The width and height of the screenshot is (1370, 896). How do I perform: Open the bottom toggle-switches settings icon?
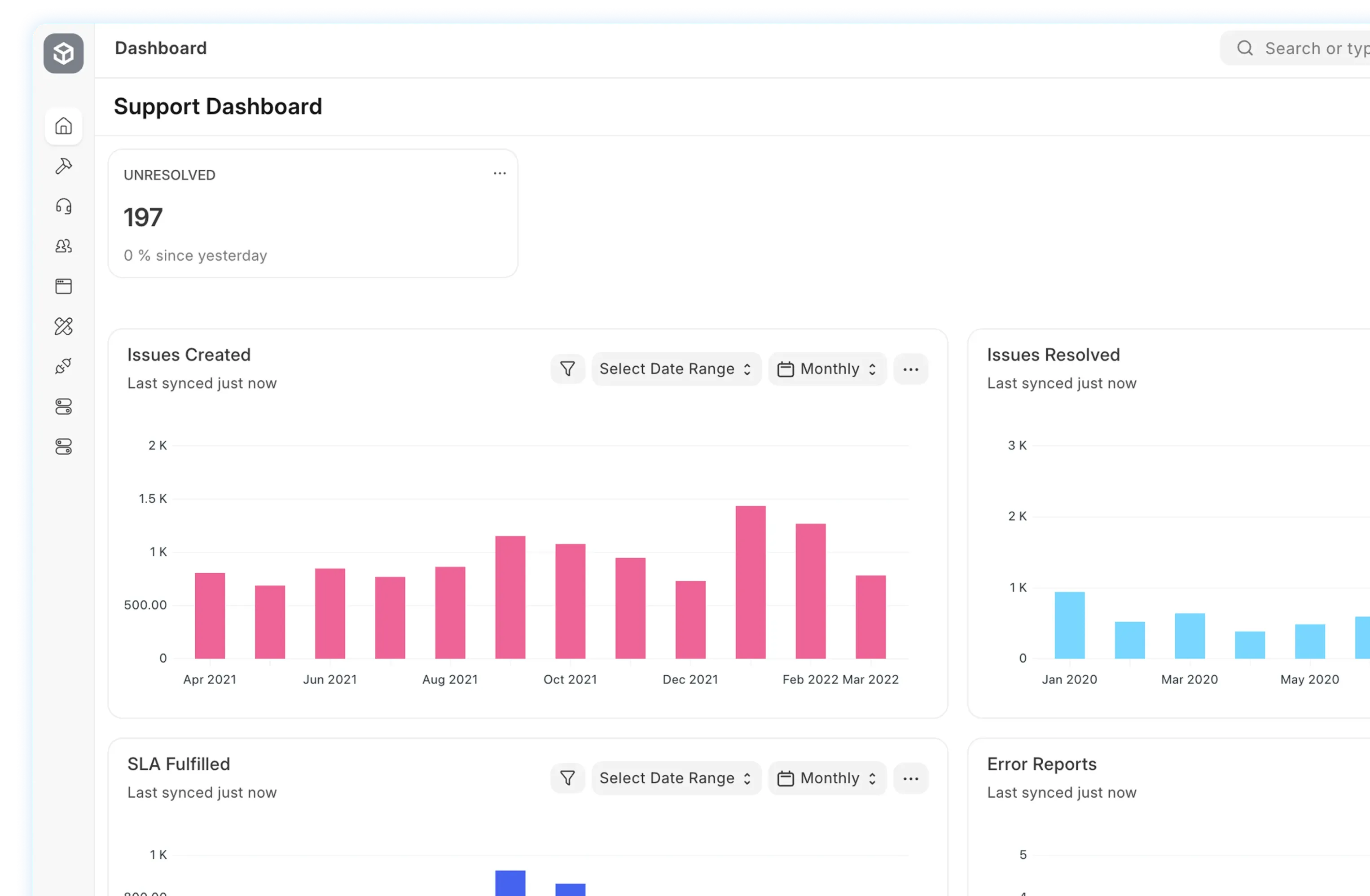[x=63, y=447]
